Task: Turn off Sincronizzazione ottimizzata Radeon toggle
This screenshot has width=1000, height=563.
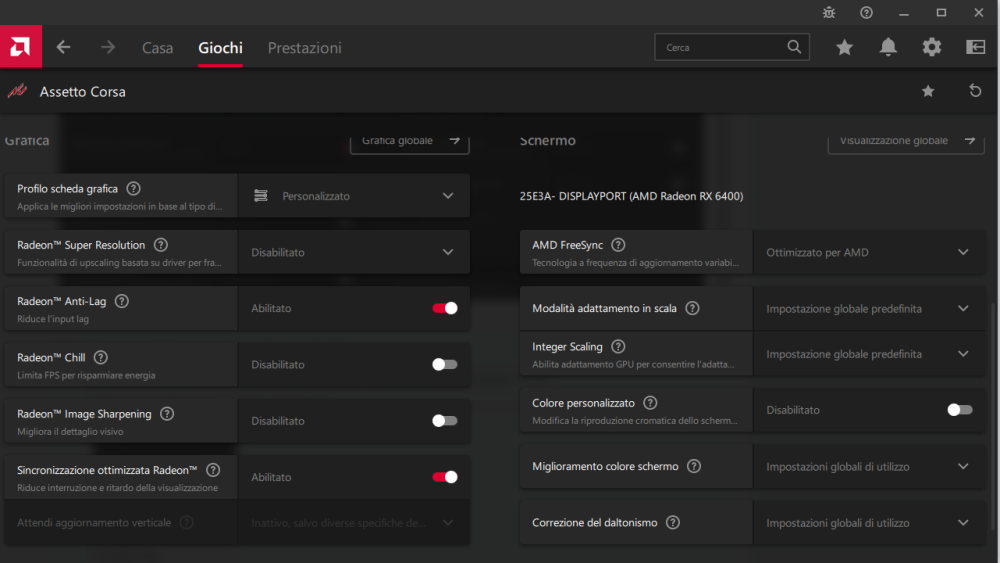Action: pos(445,477)
